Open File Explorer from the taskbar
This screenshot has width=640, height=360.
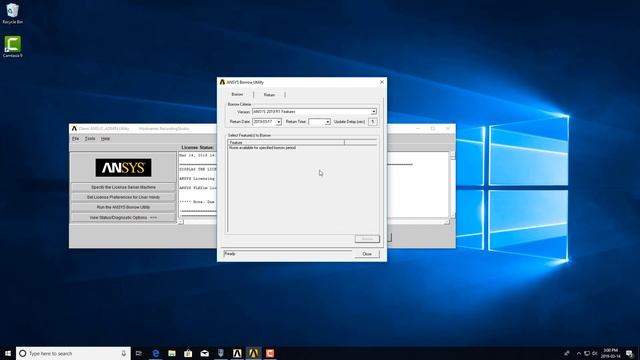pos(172,353)
